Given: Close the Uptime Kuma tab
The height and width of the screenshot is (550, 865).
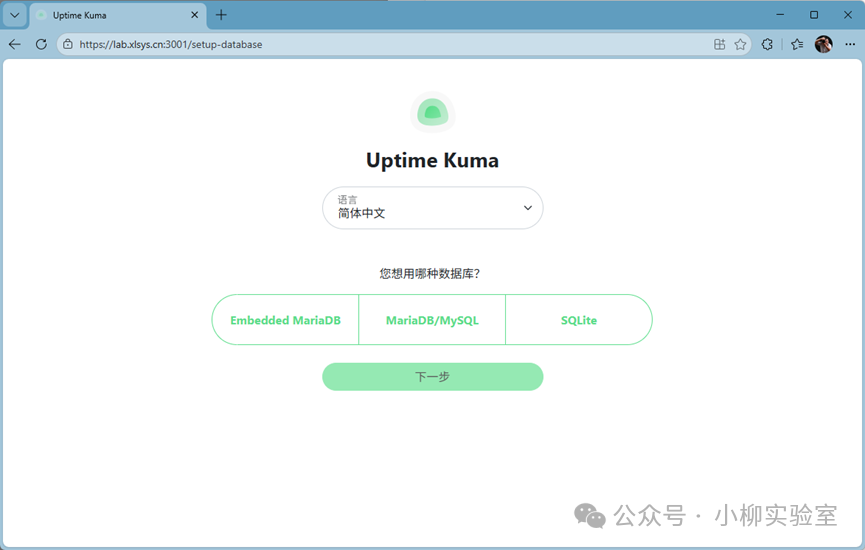Looking at the screenshot, I should click(x=194, y=15).
